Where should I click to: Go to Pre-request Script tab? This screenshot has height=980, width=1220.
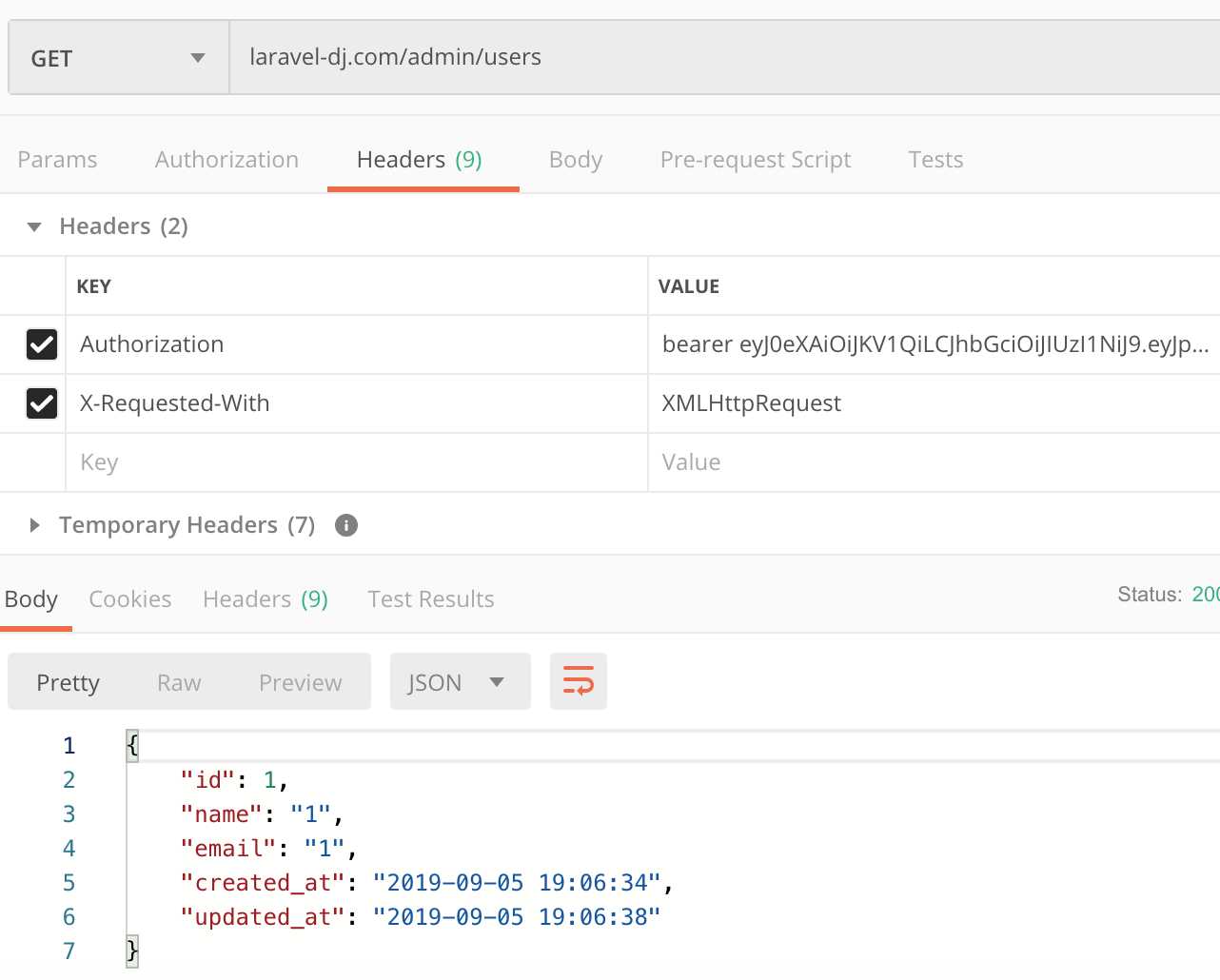click(x=756, y=160)
